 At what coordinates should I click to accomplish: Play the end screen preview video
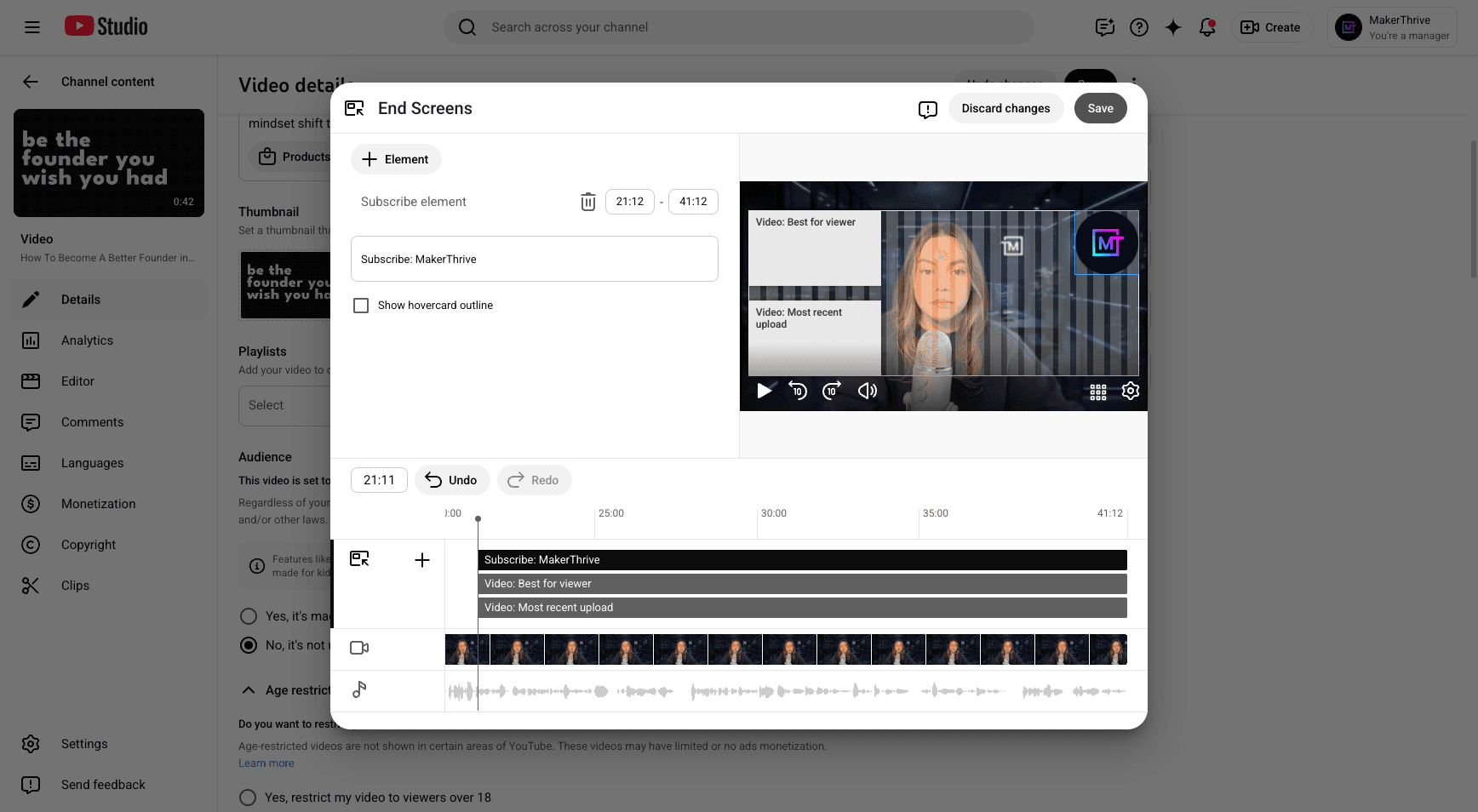[x=765, y=391]
